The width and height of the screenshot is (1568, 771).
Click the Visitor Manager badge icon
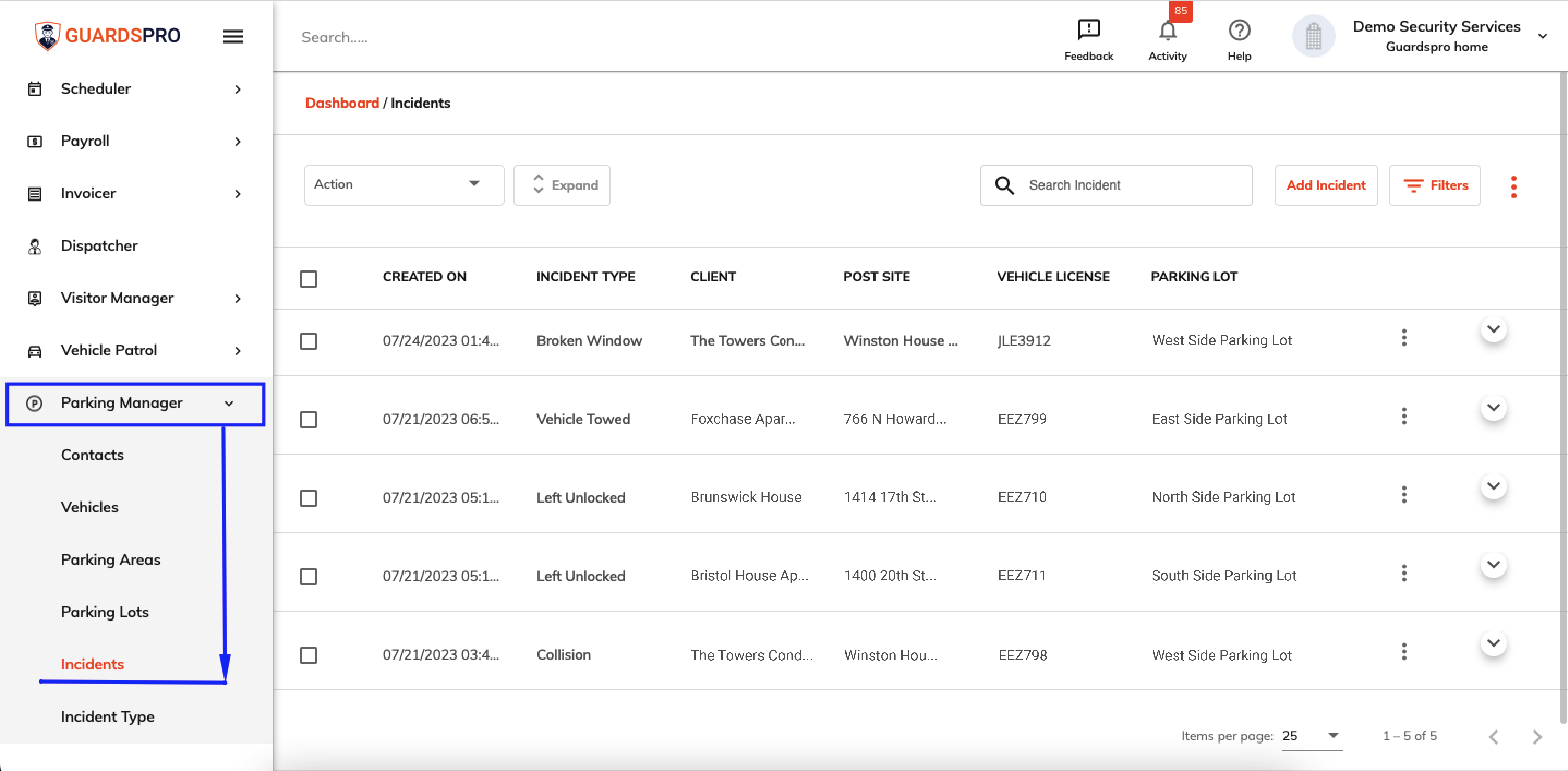[35, 298]
